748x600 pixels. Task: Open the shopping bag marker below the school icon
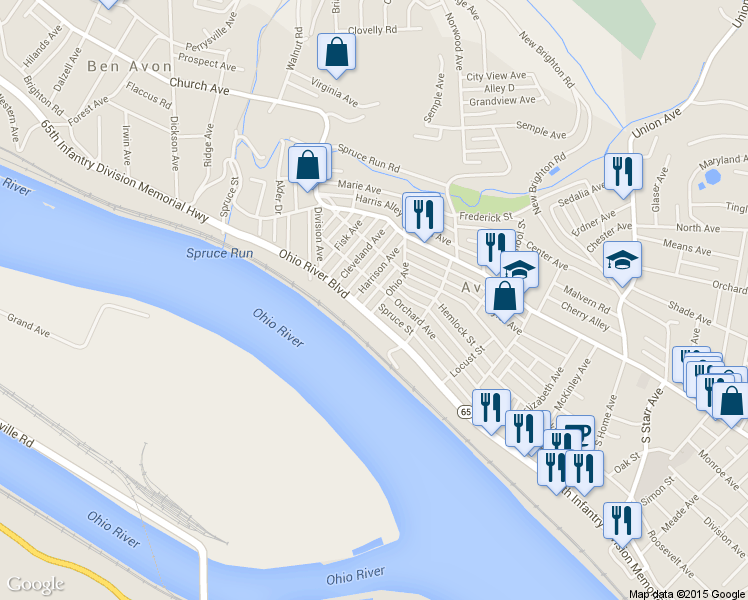tap(504, 299)
